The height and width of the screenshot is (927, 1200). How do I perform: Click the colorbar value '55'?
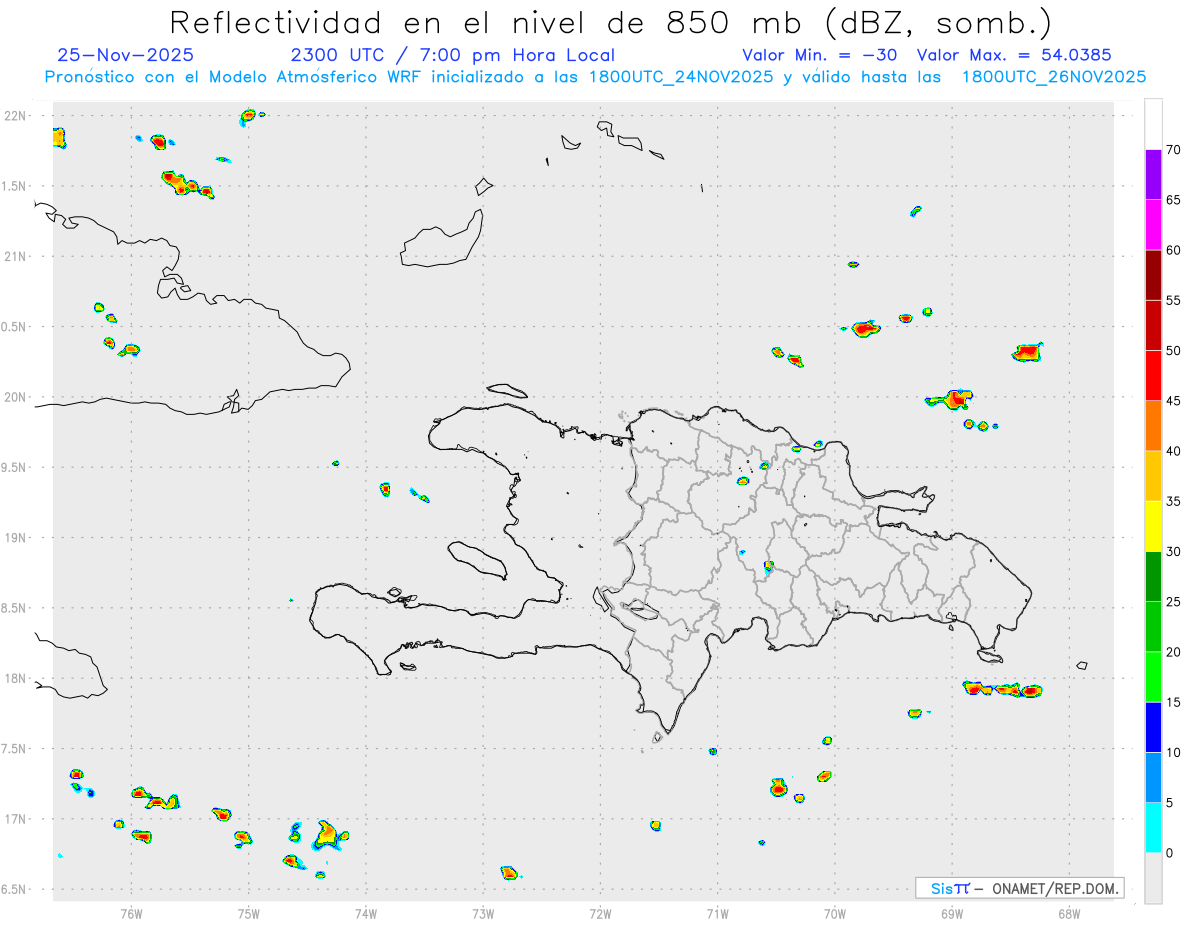[x=1173, y=300]
